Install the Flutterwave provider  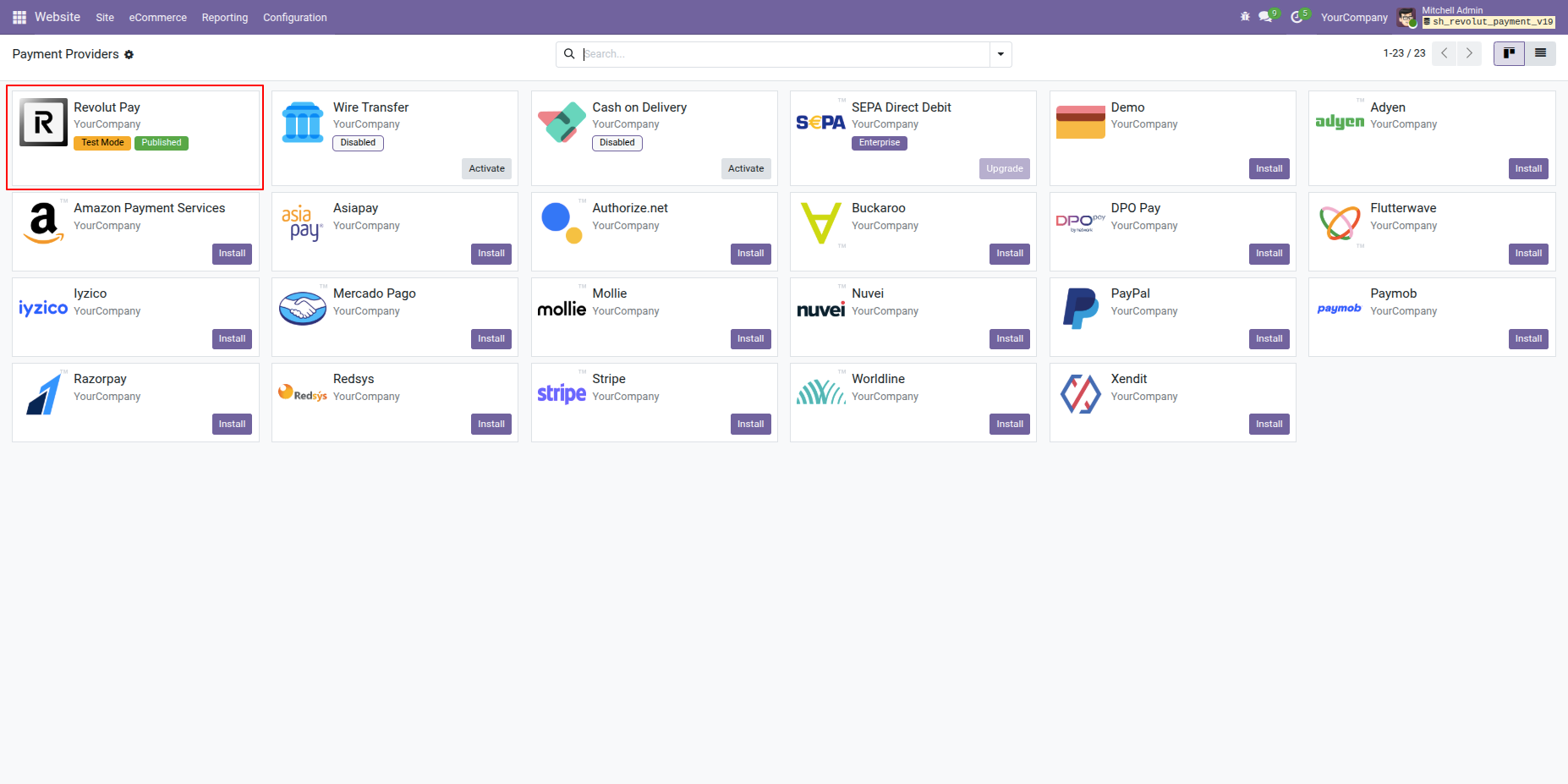coord(1528,253)
